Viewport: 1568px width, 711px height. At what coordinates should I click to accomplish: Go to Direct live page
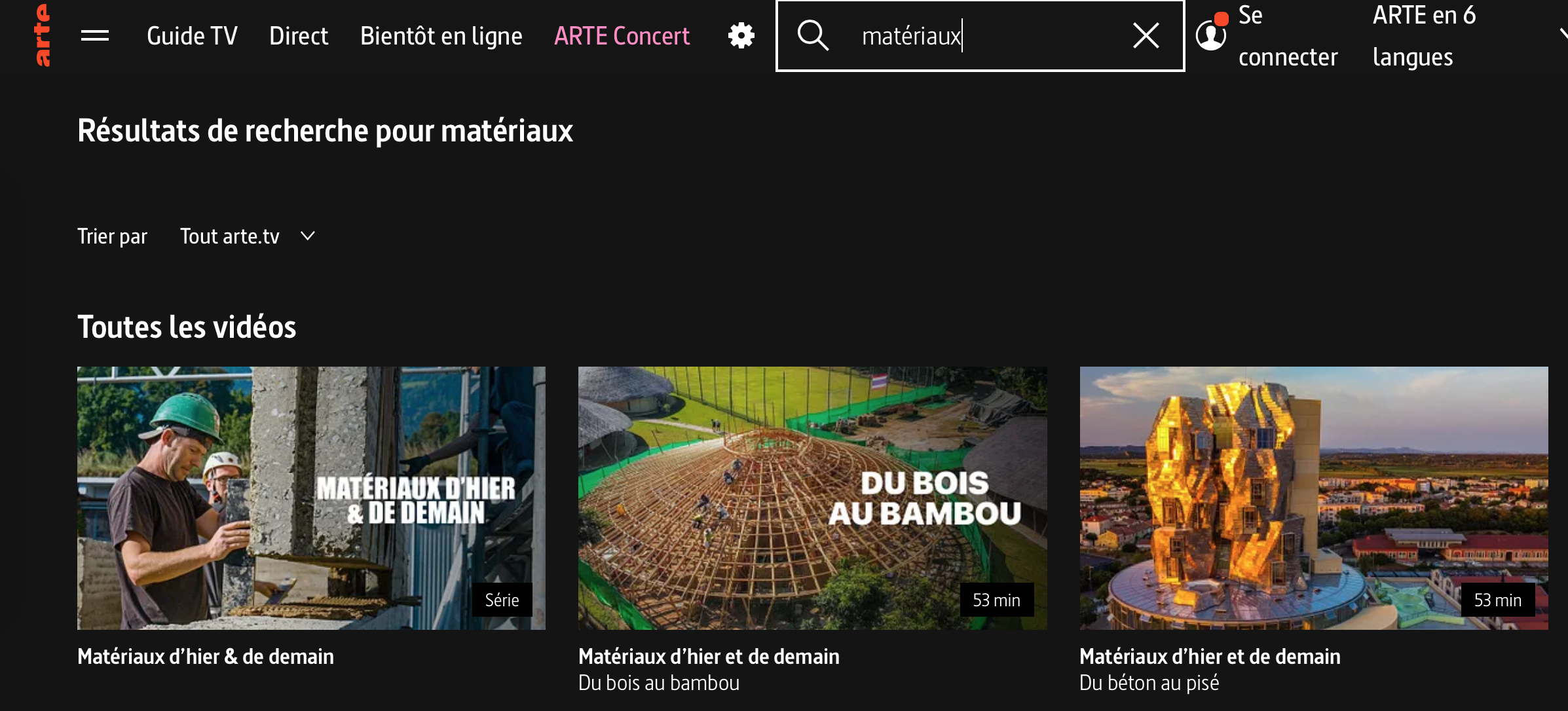(299, 36)
